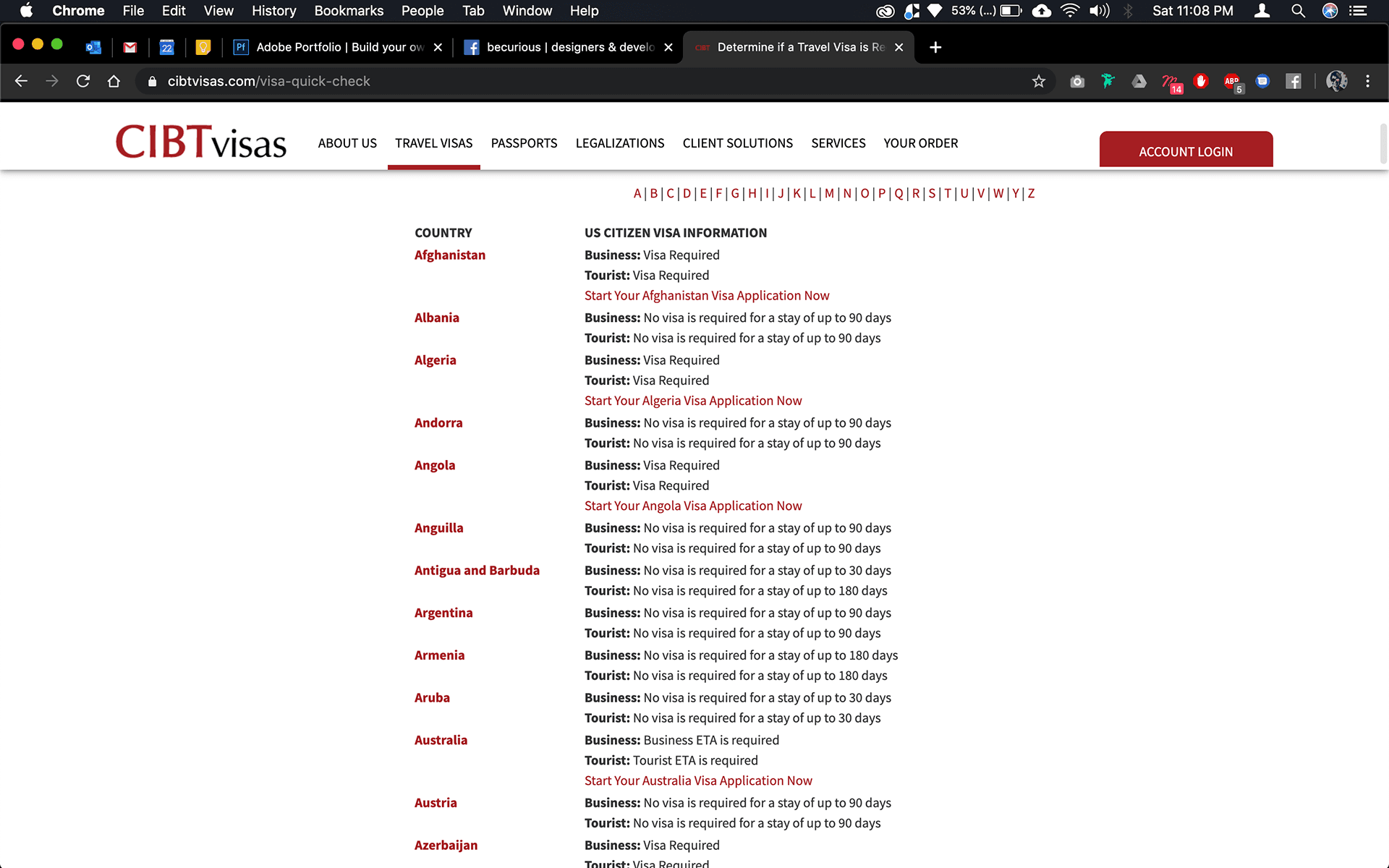Open the pinned Gmail tab
1389x868 pixels.
pyautogui.click(x=130, y=47)
